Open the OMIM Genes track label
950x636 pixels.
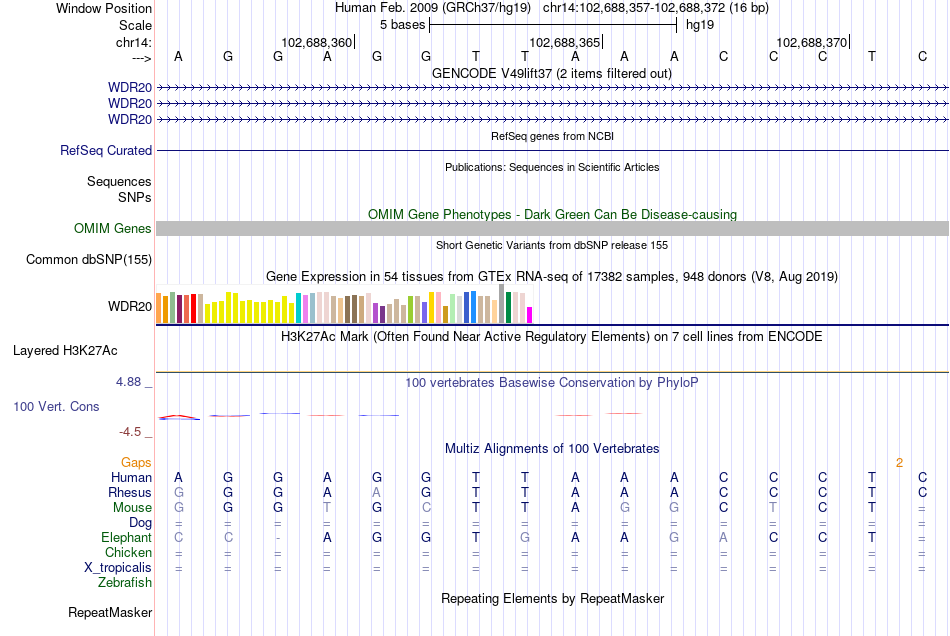coord(112,228)
